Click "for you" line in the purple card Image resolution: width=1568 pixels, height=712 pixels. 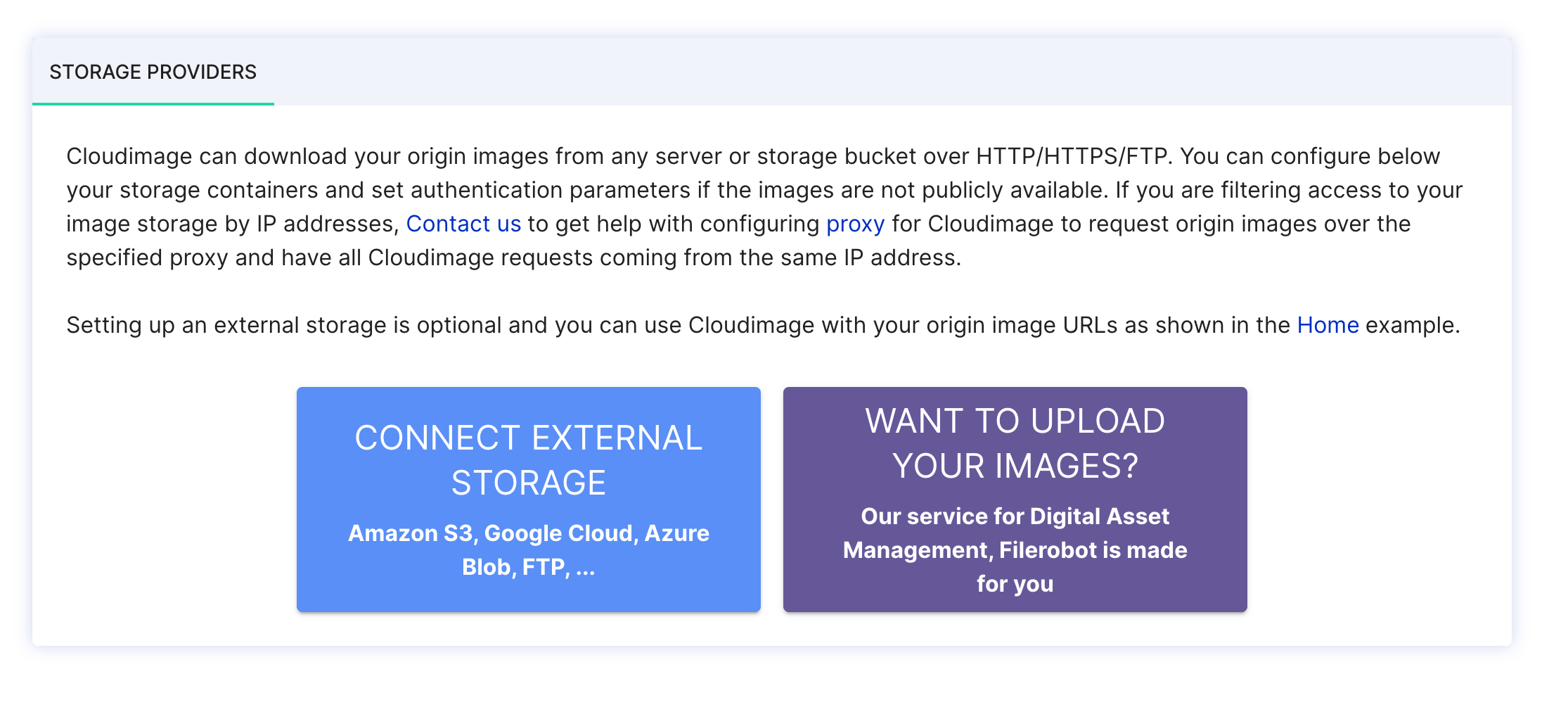coord(1015,584)
